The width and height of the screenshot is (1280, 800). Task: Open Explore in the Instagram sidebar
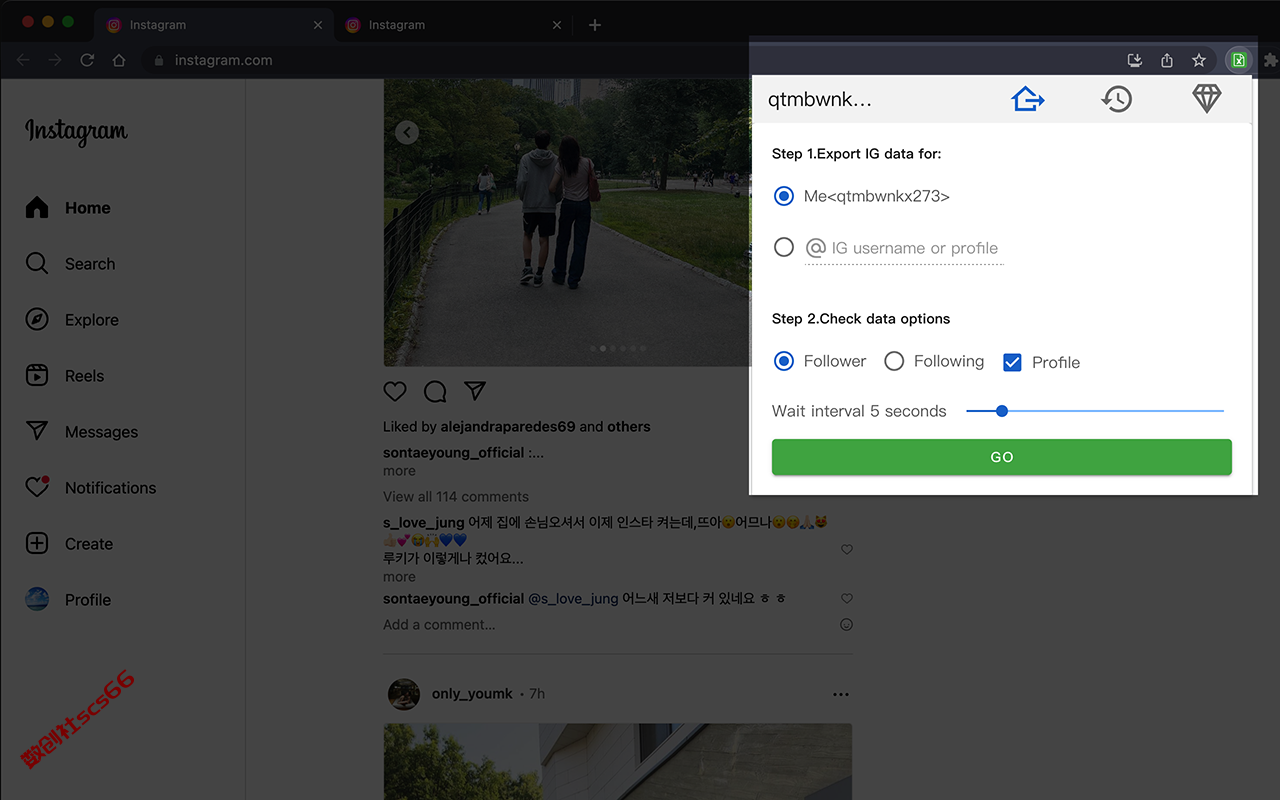click(72, 320)
